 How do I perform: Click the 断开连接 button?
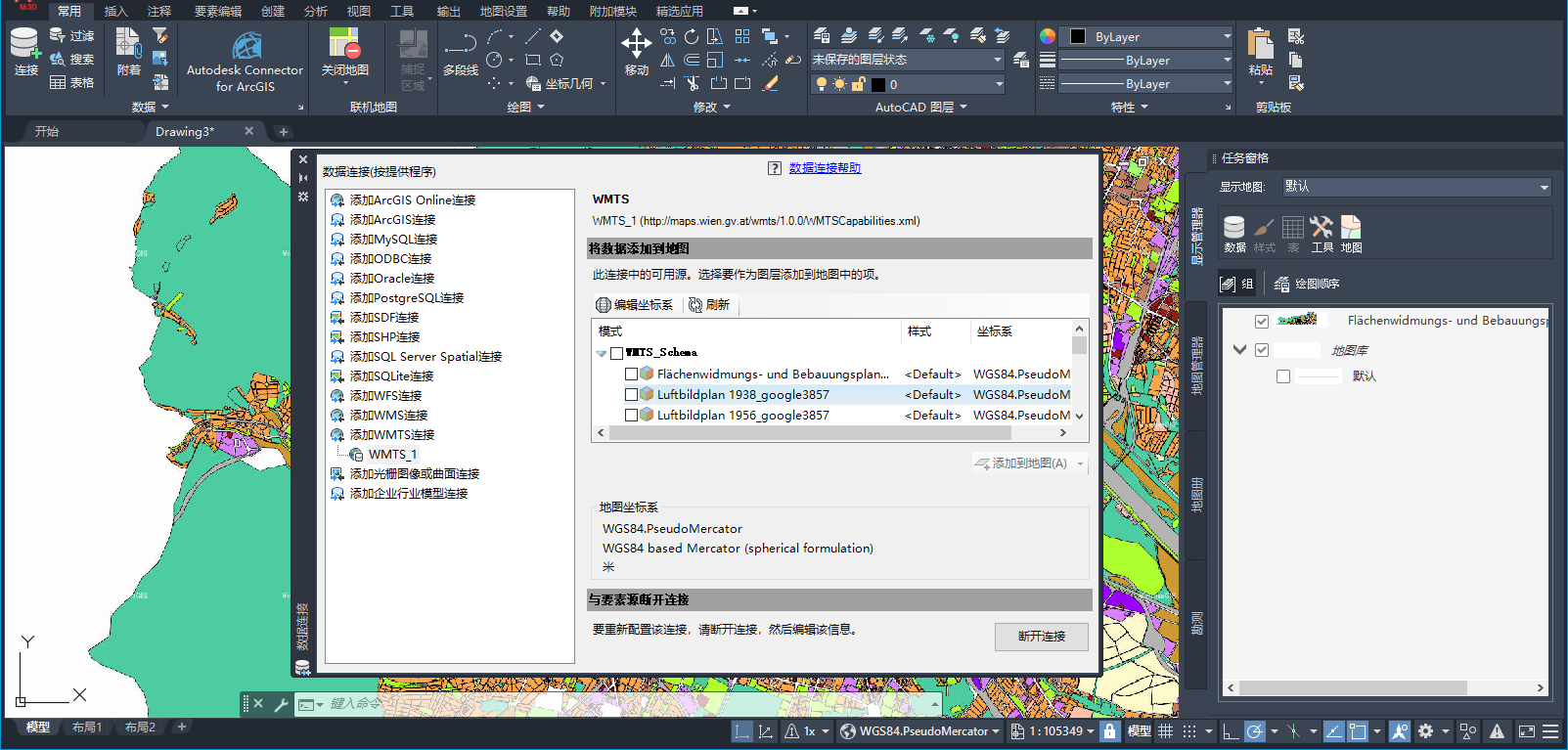1042,637
